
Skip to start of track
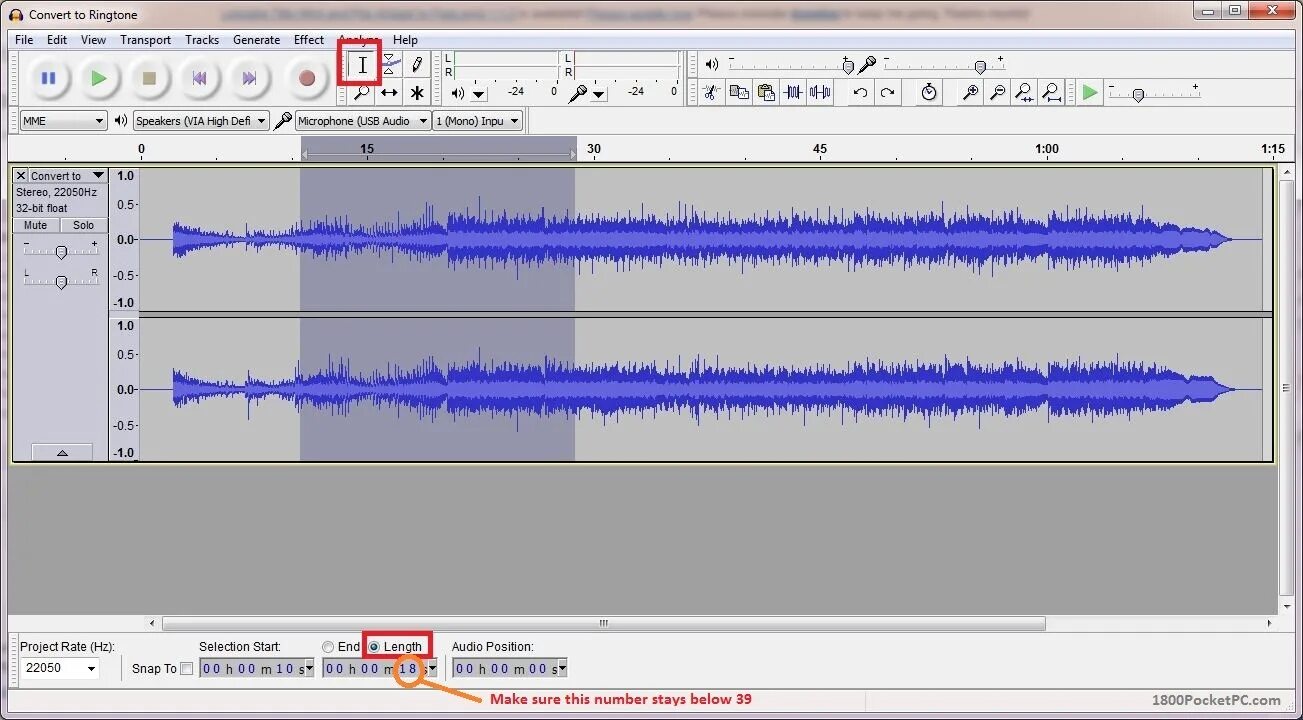click(199, 78)
